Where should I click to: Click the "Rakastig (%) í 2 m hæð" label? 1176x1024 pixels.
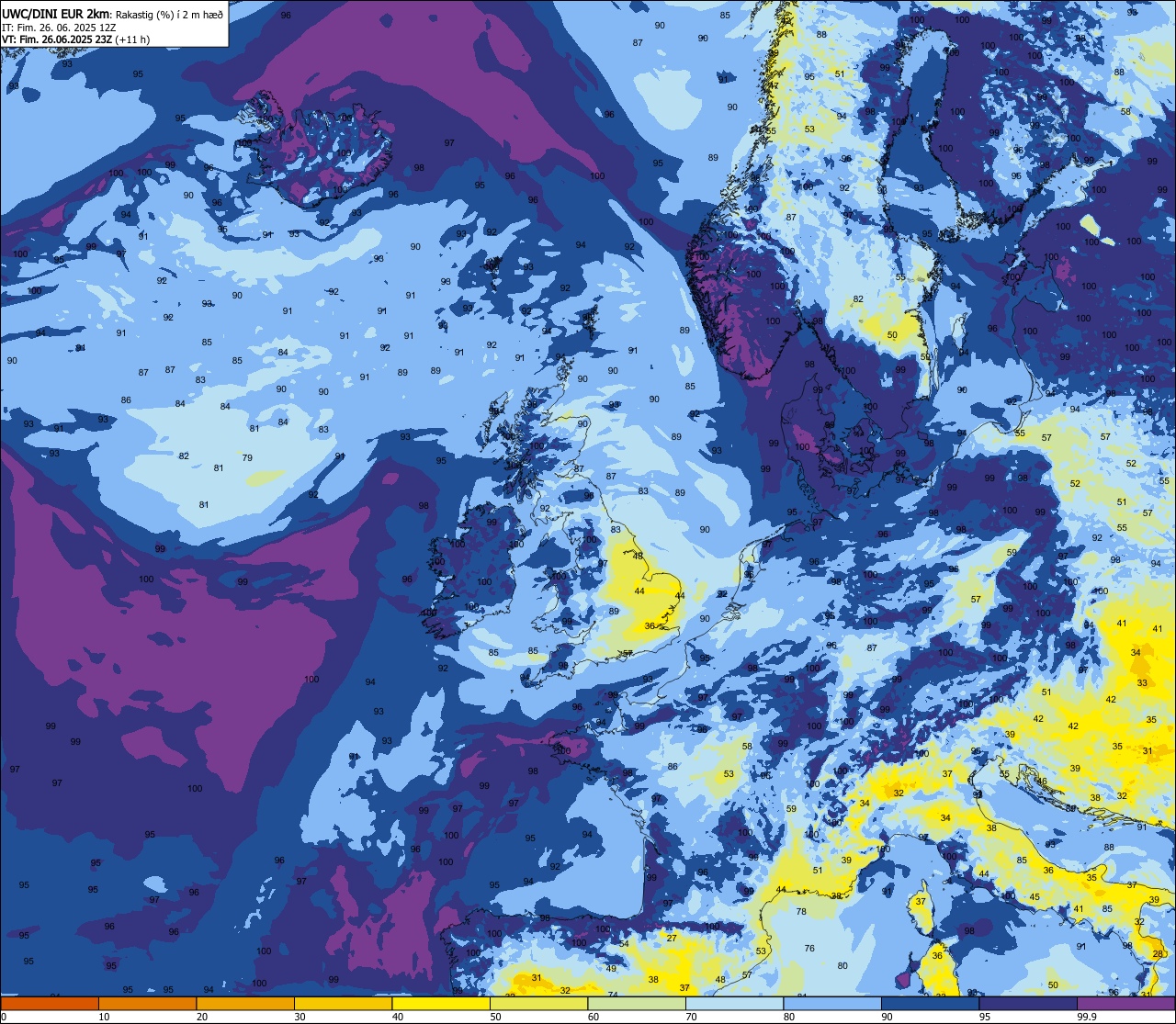(x=169, y=15)
